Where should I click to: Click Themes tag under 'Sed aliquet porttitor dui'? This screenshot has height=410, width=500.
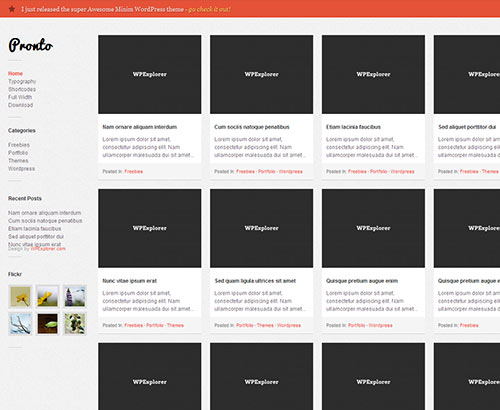coord(490,172)
